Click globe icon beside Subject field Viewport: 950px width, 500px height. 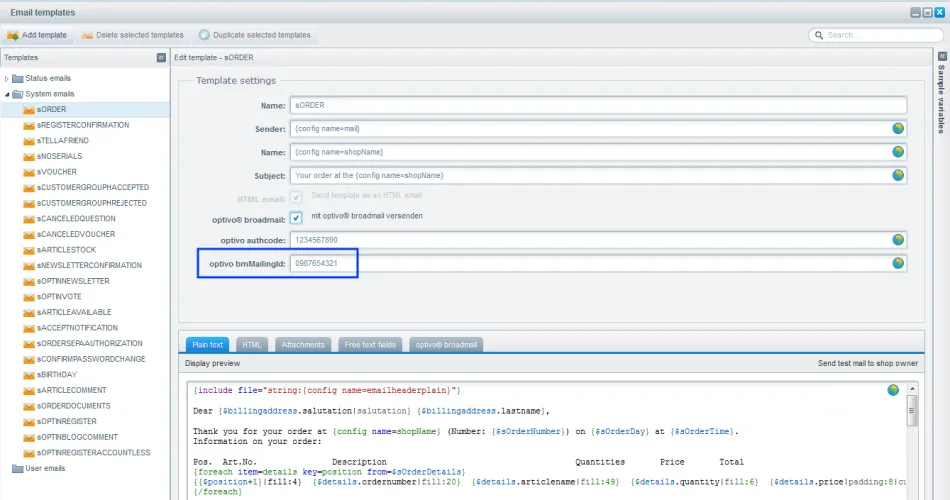point(898,175)
